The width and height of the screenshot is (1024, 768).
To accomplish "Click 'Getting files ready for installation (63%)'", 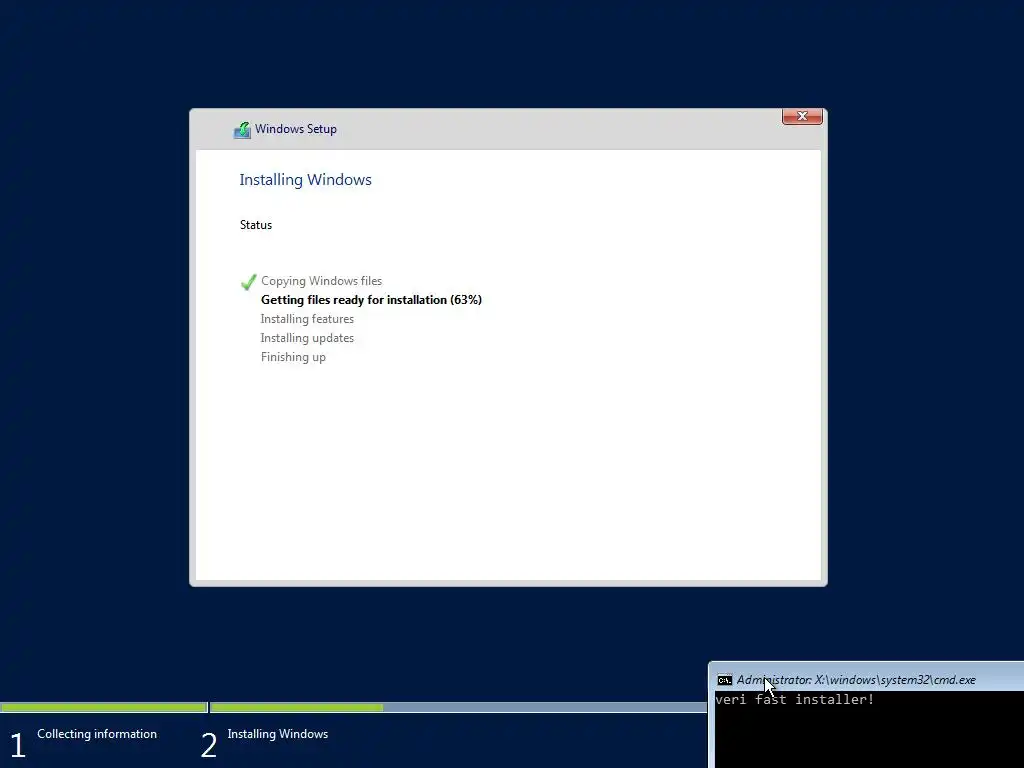I will 371,300.
